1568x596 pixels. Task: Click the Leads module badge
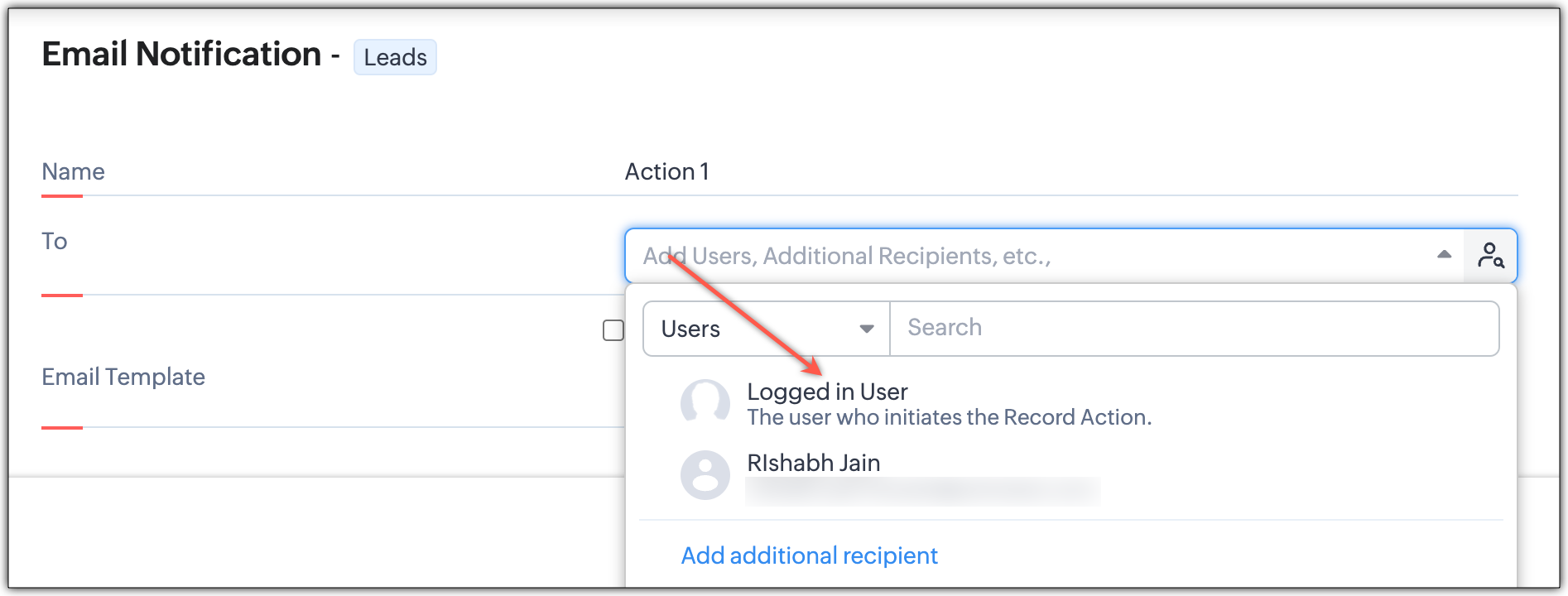[395, 57]
